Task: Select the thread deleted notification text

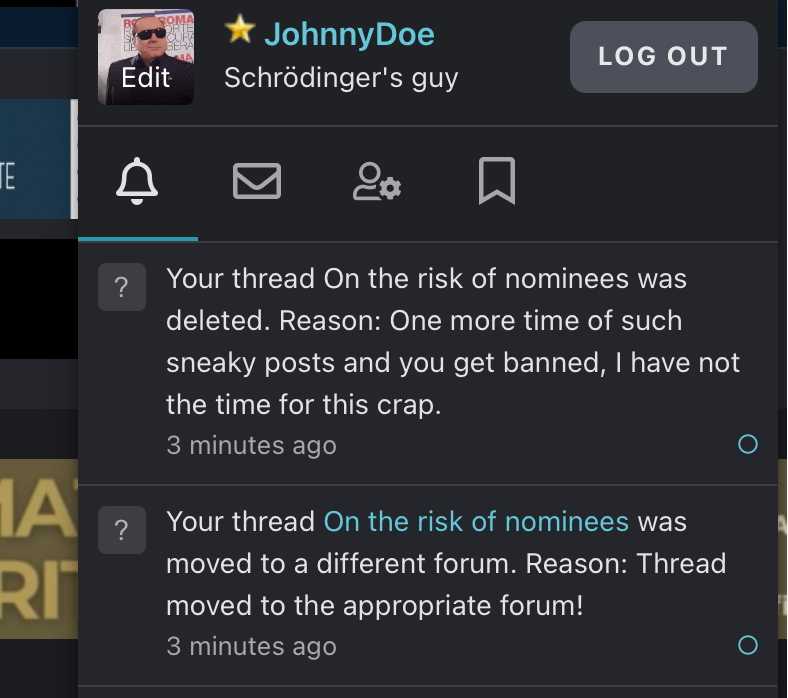Action: click(440, 342)
